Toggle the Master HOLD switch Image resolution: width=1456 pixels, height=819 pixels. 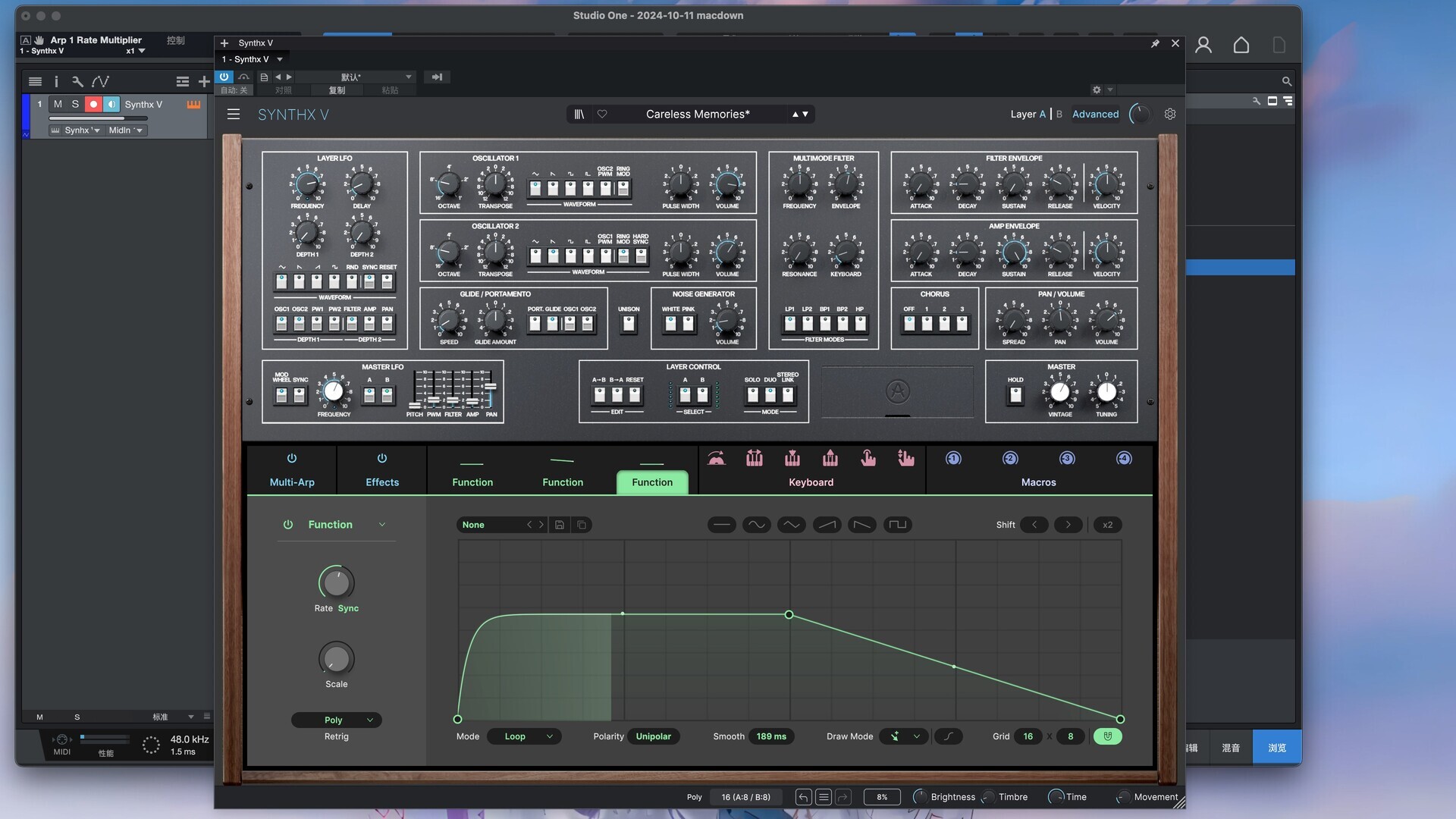[1015, 394]
